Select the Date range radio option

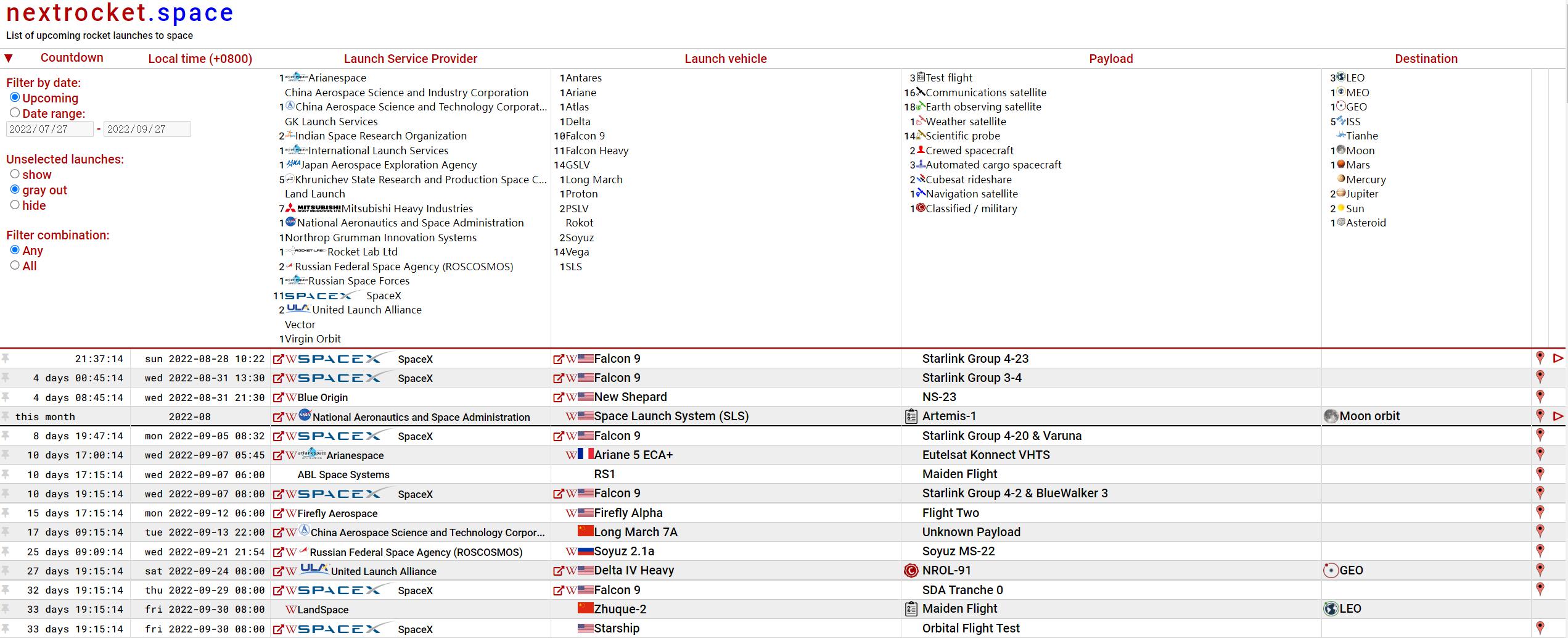point(15,113)
